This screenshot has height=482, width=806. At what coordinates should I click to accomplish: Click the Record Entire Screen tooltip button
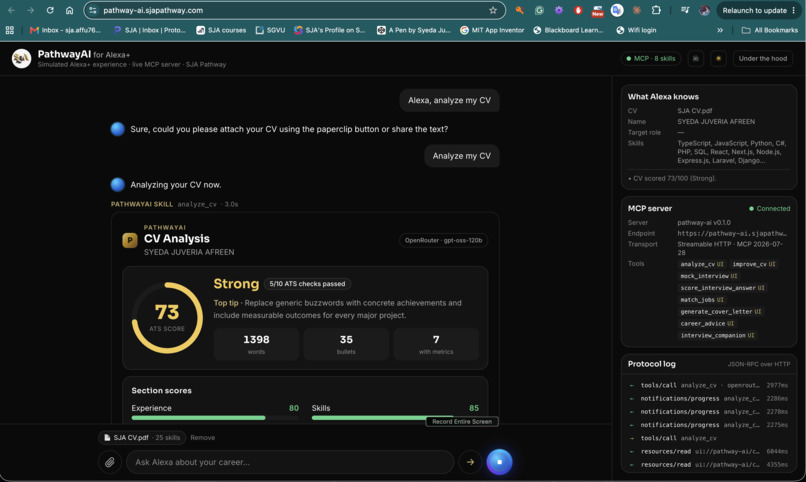[x=462, y=421]
